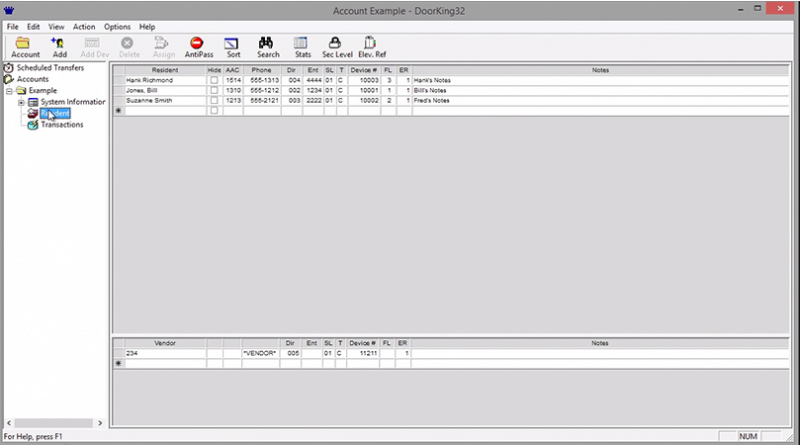Viewport: 800px width, 445px height.
Task: Click the Sort toolbar icon
Action: point(233,46)
